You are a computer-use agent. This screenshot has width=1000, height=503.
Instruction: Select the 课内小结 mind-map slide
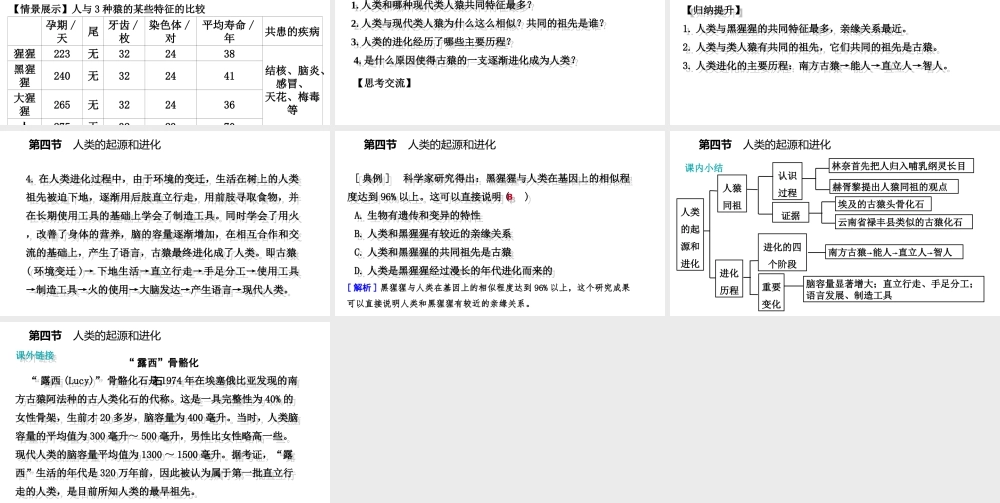pos(835,223)
